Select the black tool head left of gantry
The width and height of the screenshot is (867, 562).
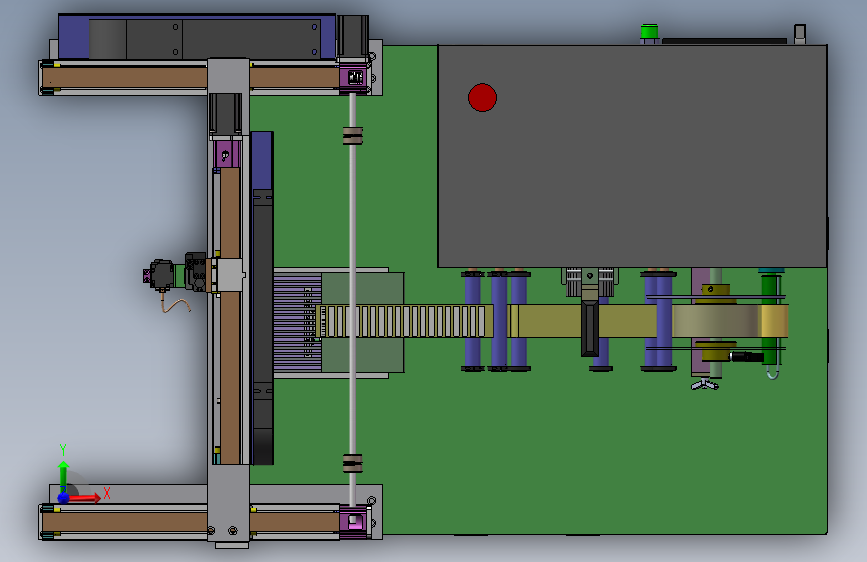[x=161, y=275]
